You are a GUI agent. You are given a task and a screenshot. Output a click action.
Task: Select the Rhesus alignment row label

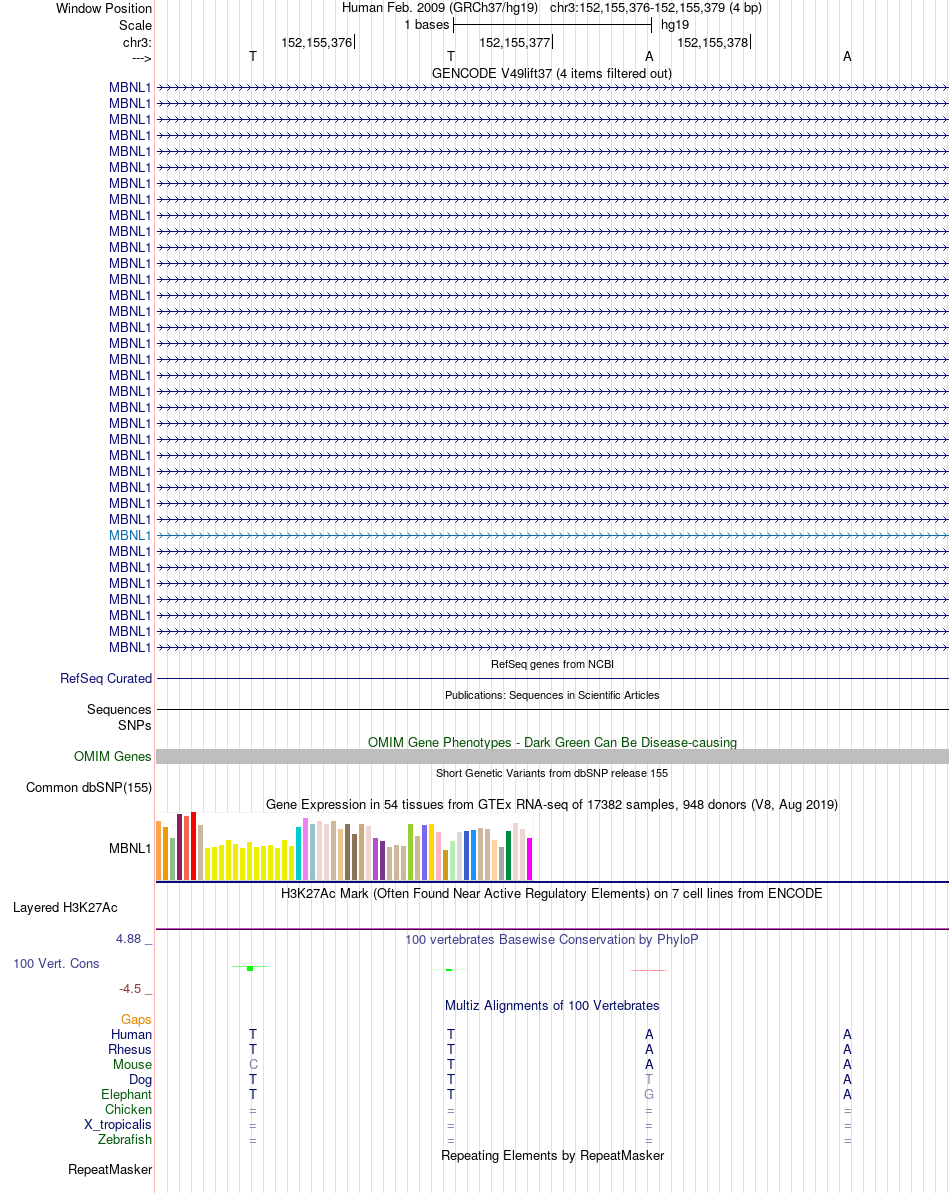130,1050
